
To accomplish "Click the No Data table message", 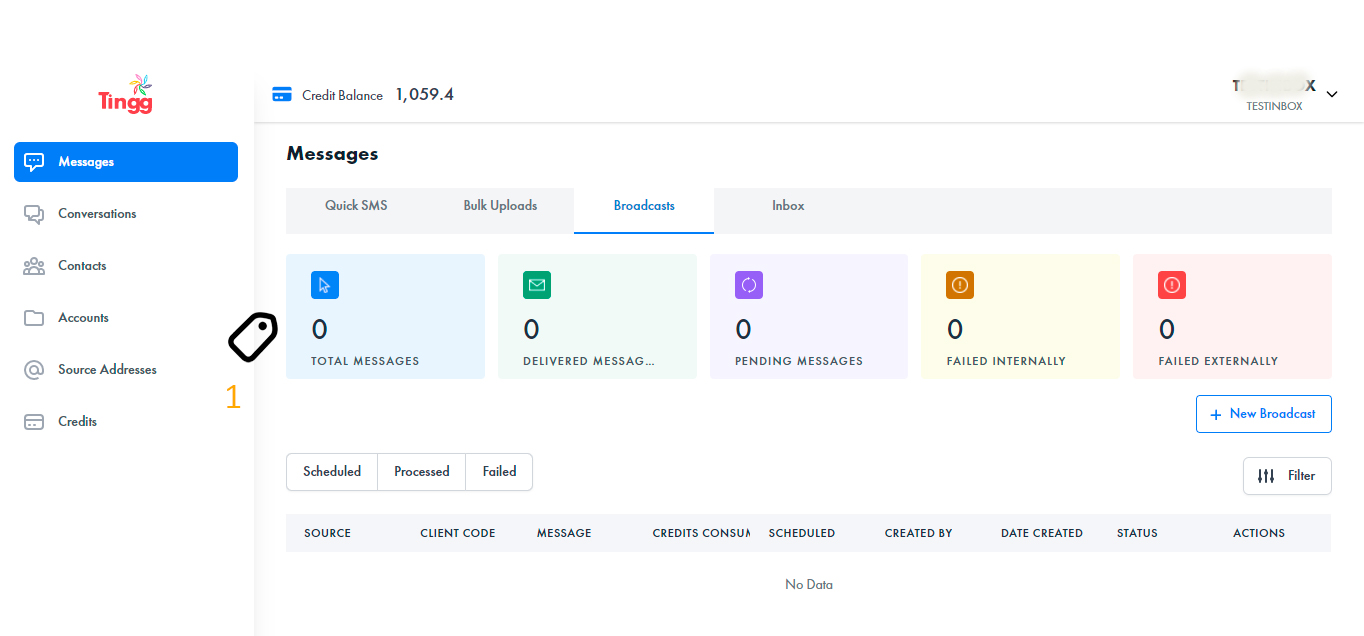I will (x=809, y=585).
